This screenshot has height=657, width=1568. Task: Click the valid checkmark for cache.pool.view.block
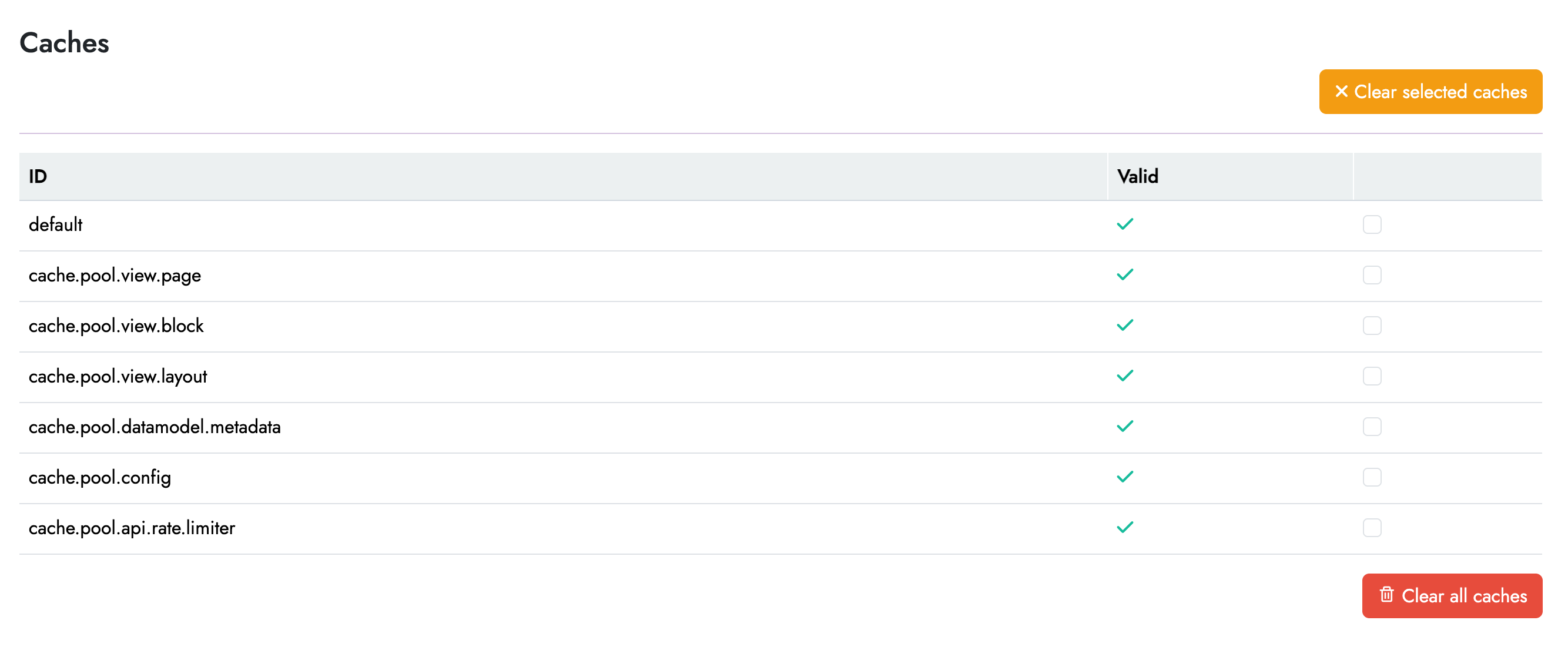1125,325
